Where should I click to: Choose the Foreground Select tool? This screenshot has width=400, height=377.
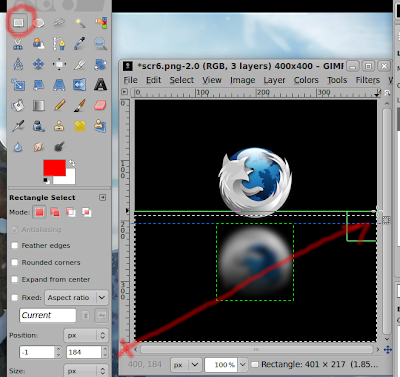[39, 44]
